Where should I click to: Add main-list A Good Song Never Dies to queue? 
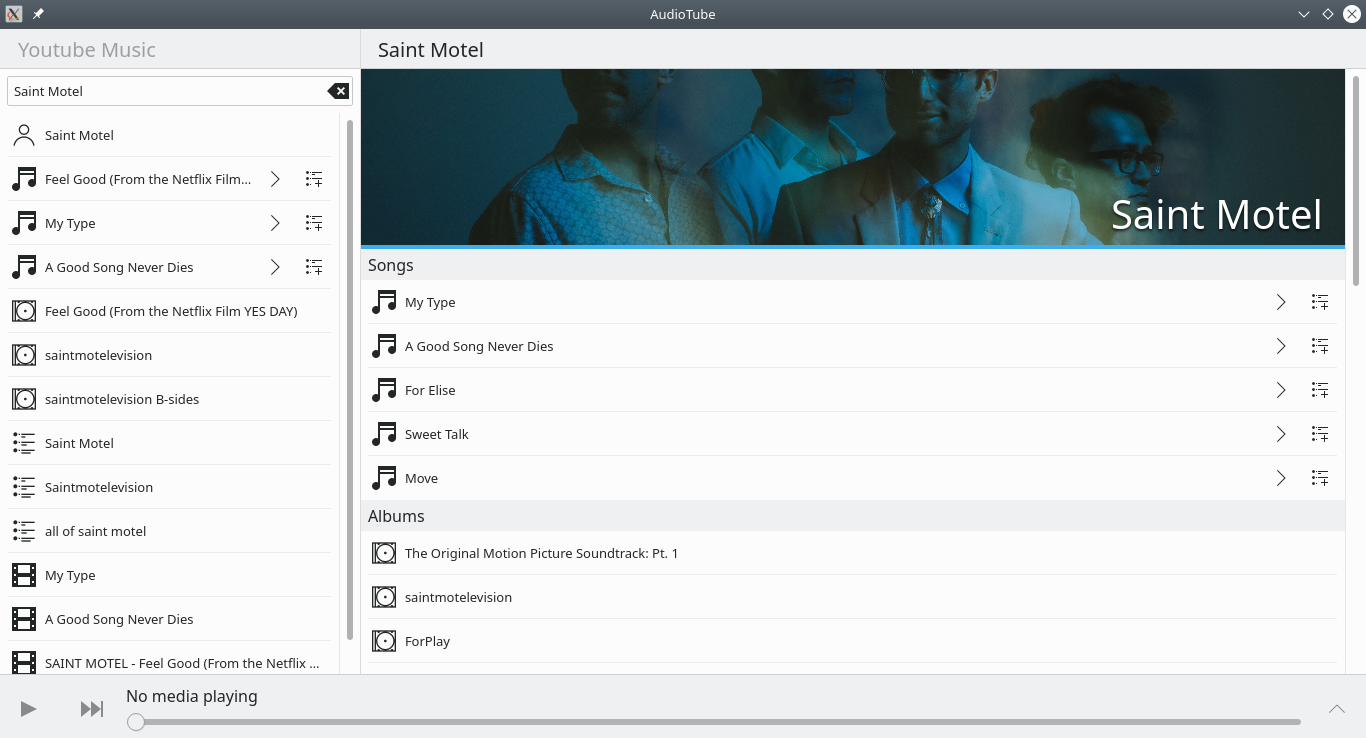[1320, 346]
